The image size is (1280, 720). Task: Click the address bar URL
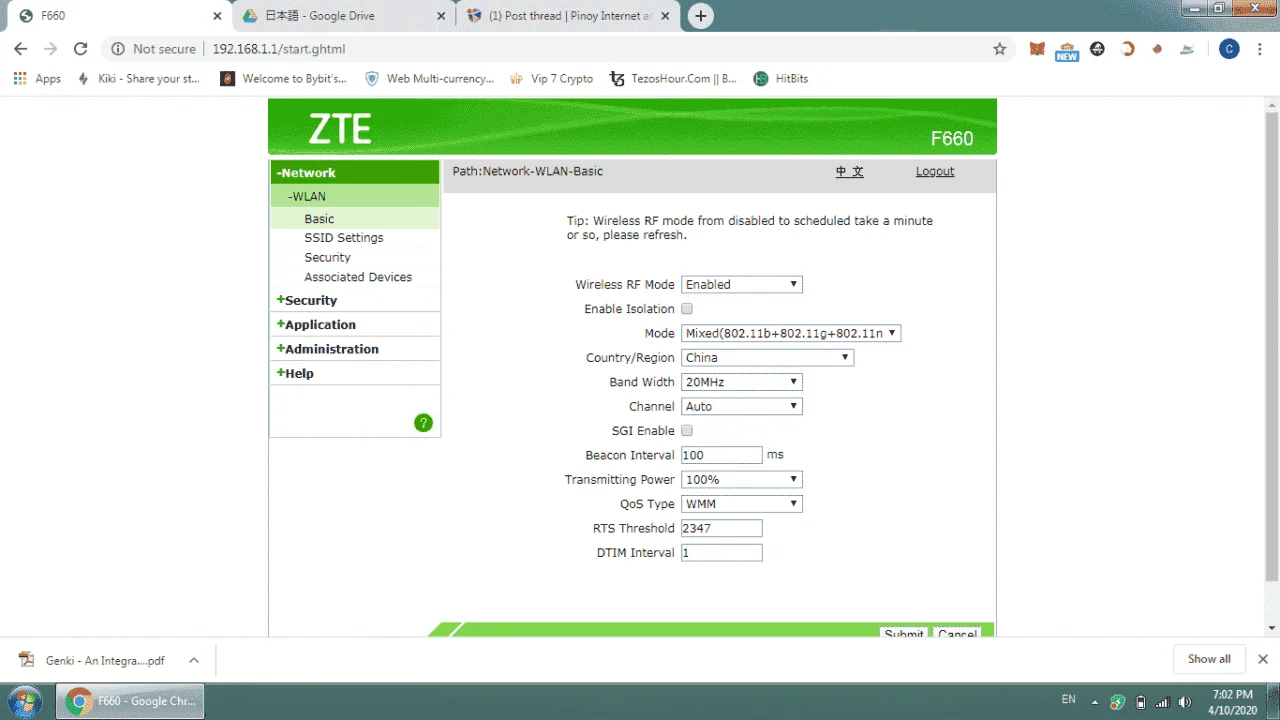click(278, 49)
